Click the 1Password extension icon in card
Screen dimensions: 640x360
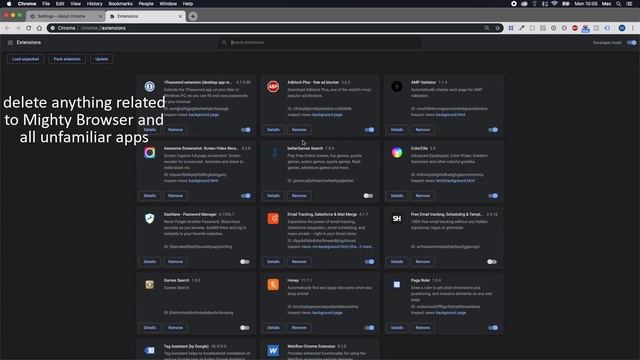coord(149,87)
